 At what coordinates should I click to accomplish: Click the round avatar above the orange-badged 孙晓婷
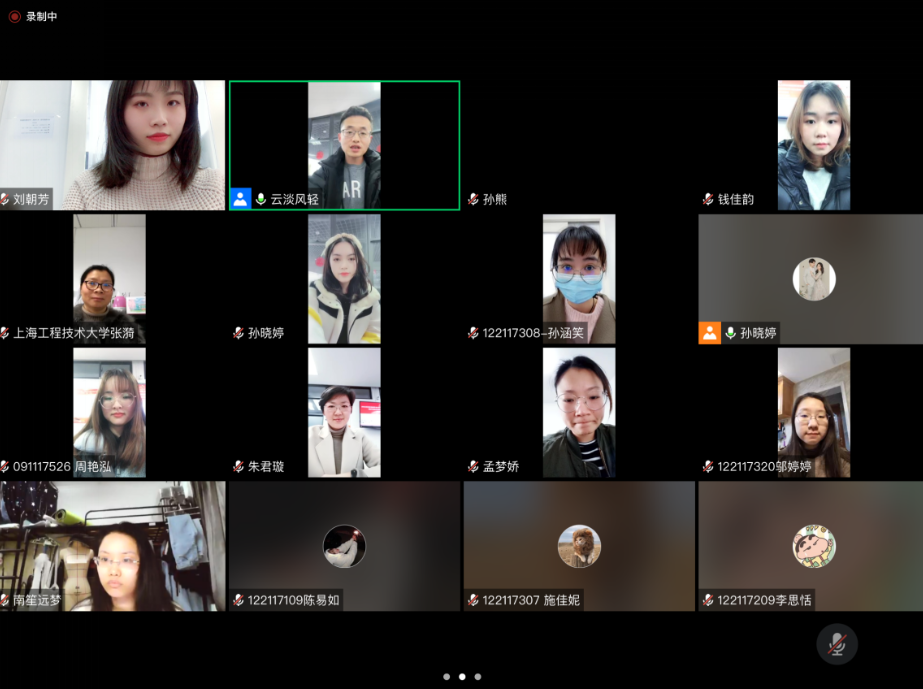813,279
